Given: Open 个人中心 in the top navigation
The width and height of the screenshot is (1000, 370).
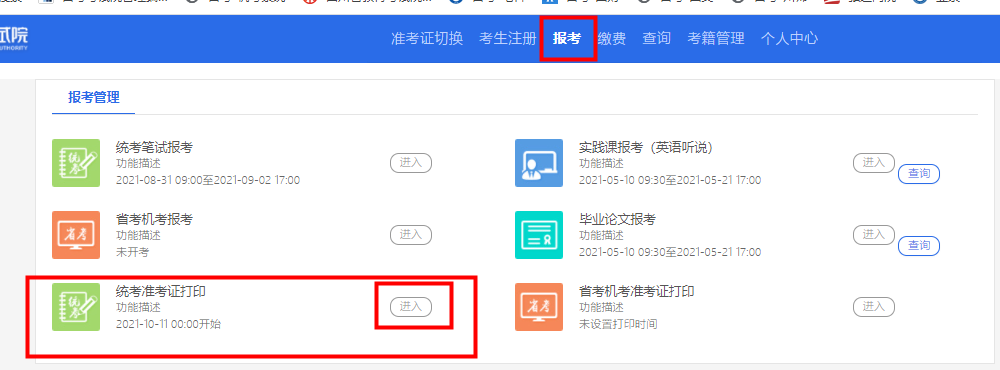Looking at the screenshot, I should (x=789, y=38).
